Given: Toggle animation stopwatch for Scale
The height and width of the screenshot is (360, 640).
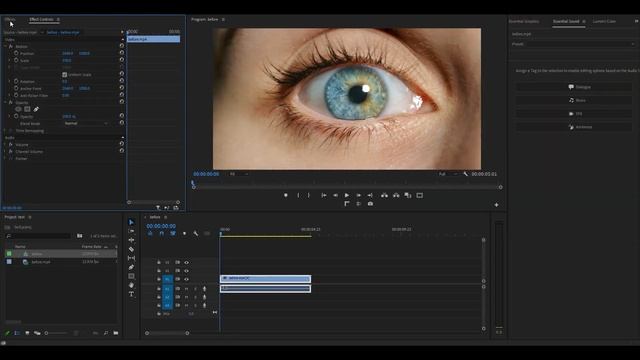Looking at the screenshot, I should pyautogui.click(x=16, y=60).
